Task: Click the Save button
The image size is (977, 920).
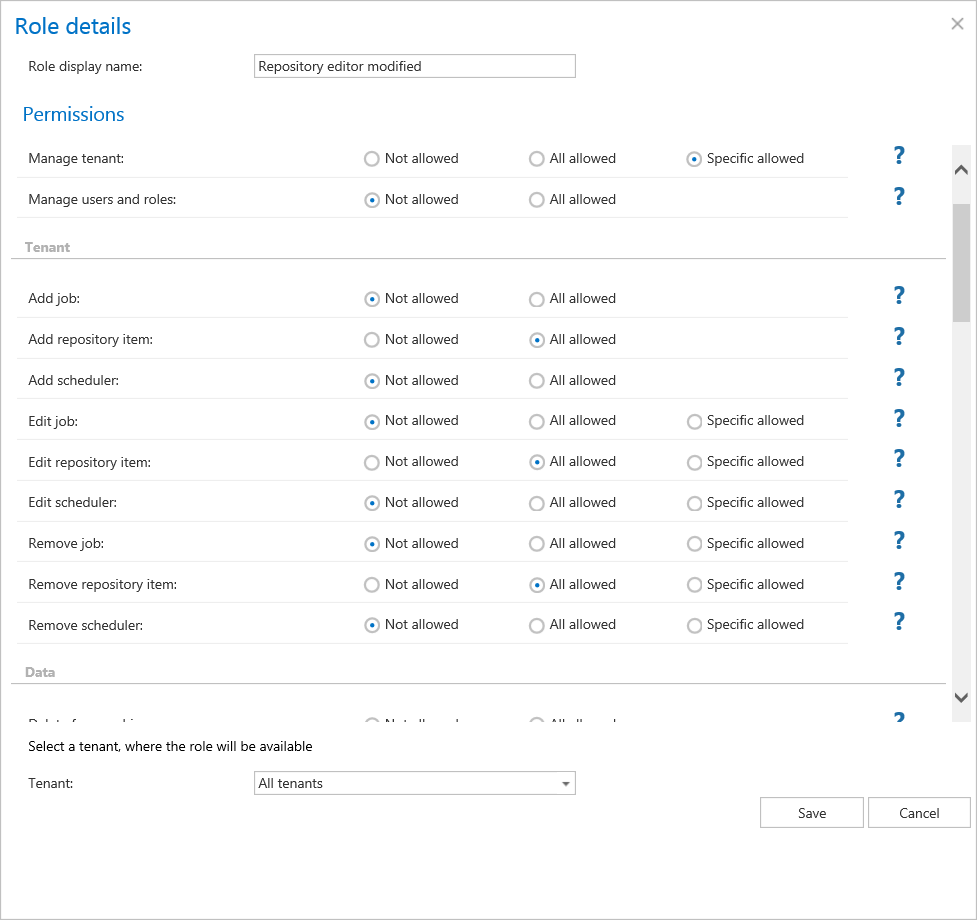Action: click(811, 813)
